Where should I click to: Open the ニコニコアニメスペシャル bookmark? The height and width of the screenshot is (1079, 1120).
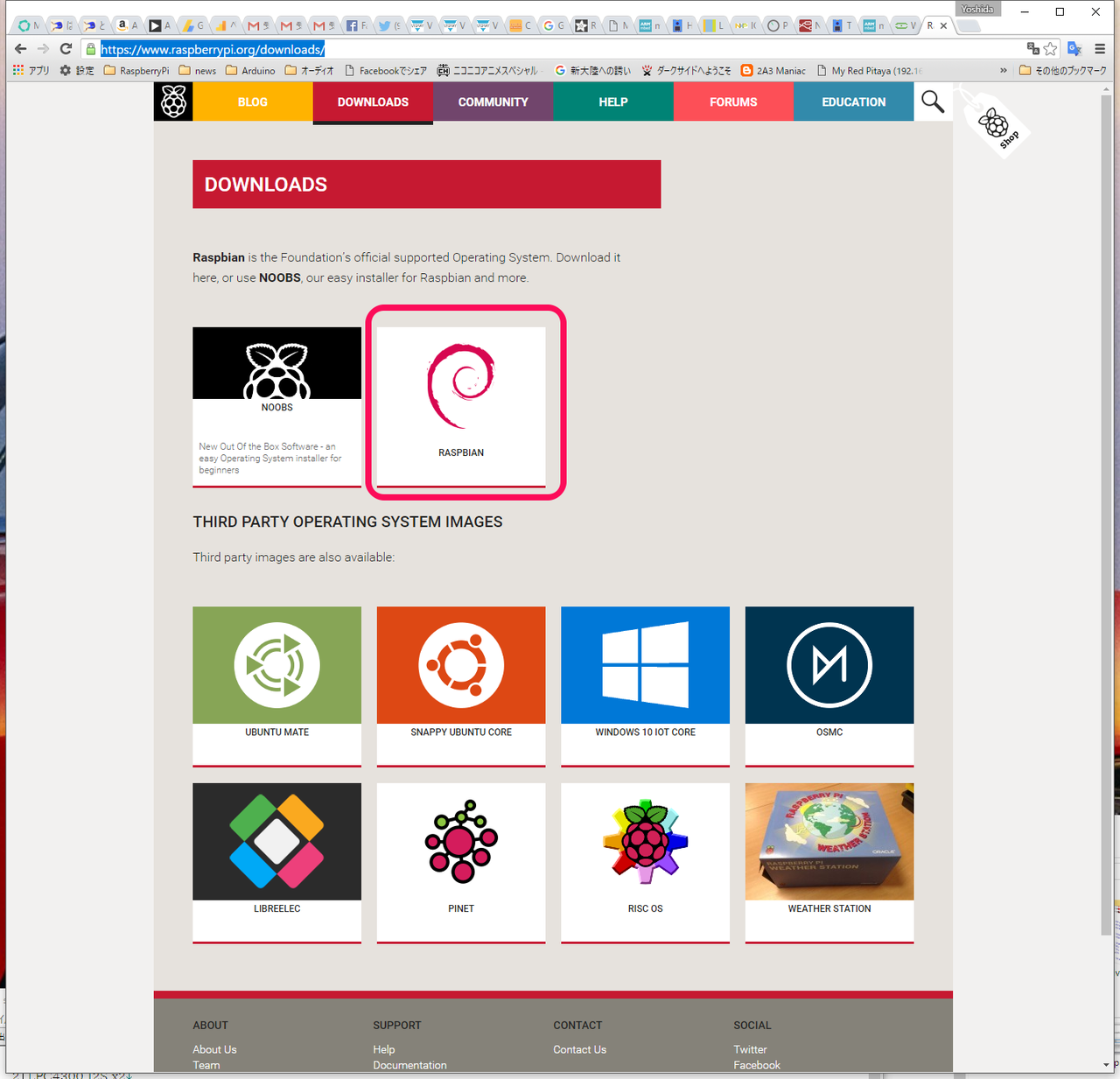pos(488,71)
